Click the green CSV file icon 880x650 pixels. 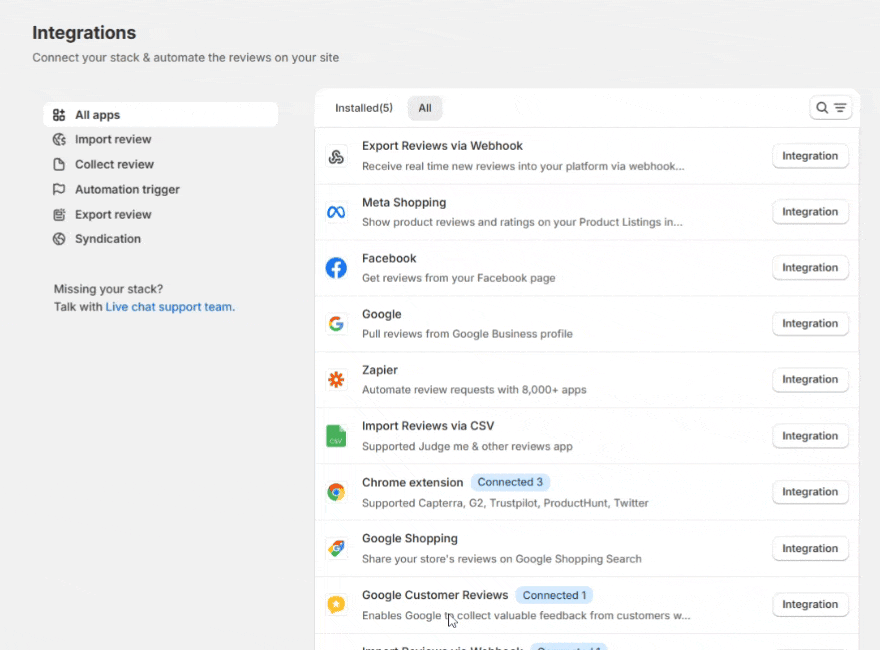tap(336, 436)
